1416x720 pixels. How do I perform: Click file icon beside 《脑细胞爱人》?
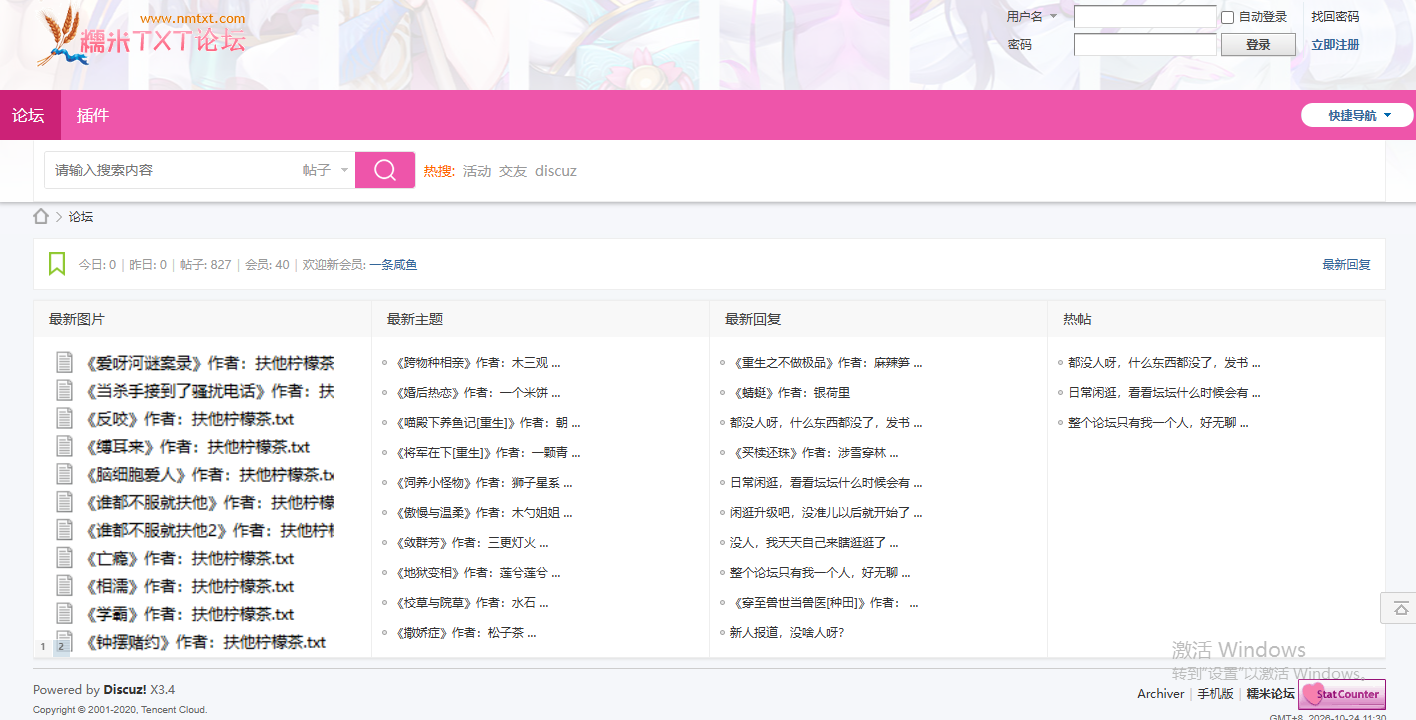(x=65, y=474)
